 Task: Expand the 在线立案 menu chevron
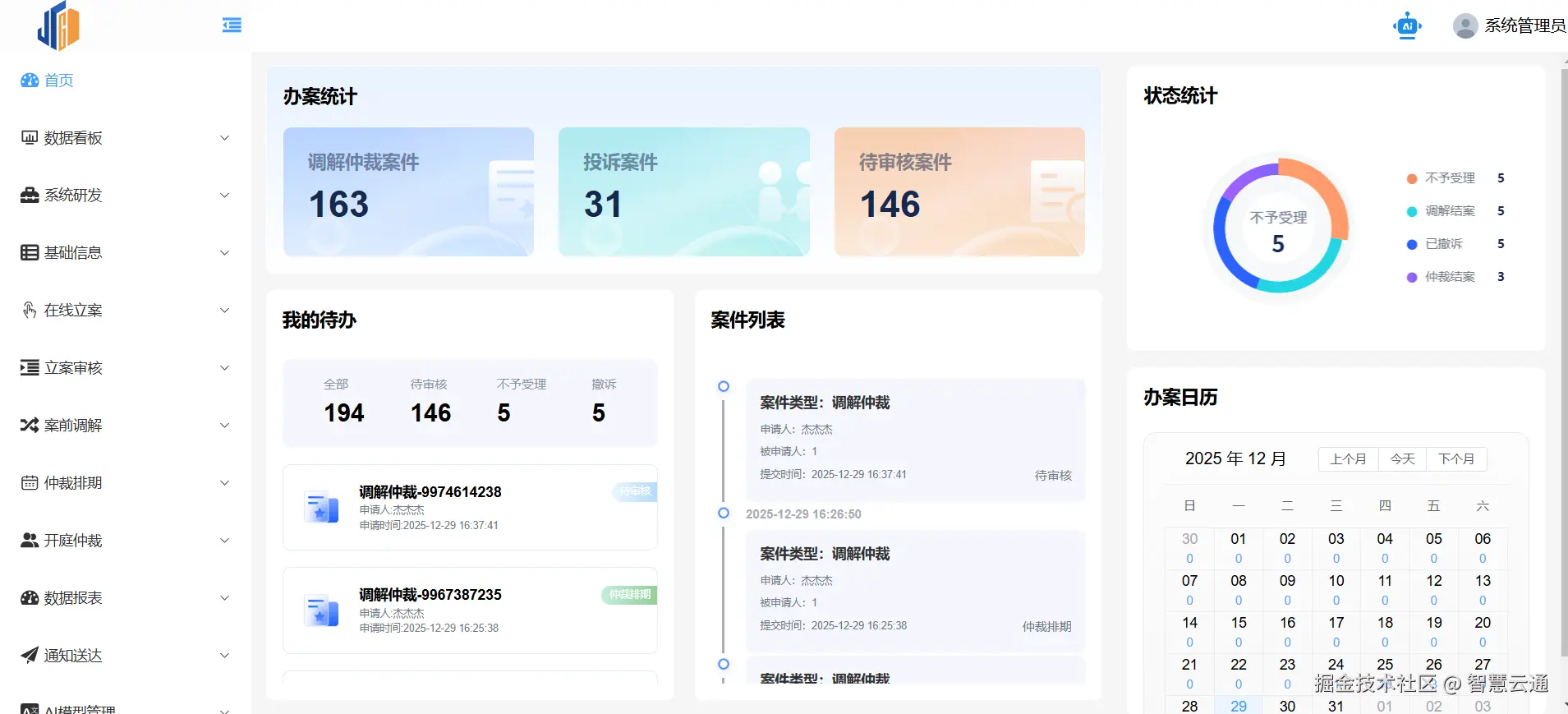(225, 311)
